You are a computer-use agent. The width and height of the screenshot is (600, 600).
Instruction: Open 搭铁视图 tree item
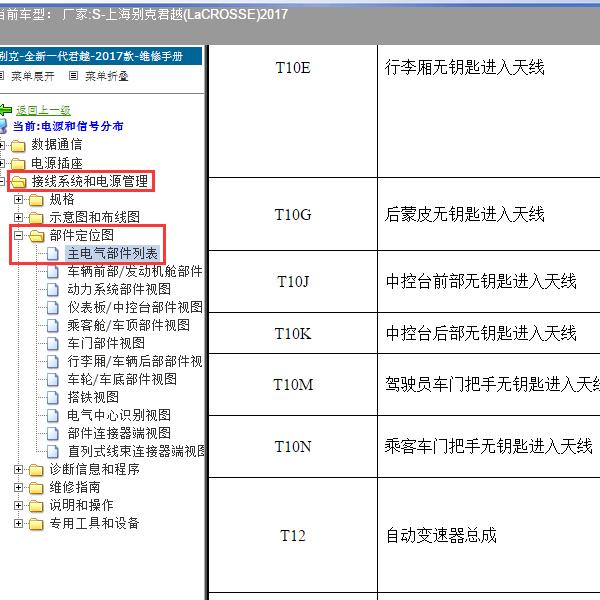pyautogui.click(x=93, y=397)
